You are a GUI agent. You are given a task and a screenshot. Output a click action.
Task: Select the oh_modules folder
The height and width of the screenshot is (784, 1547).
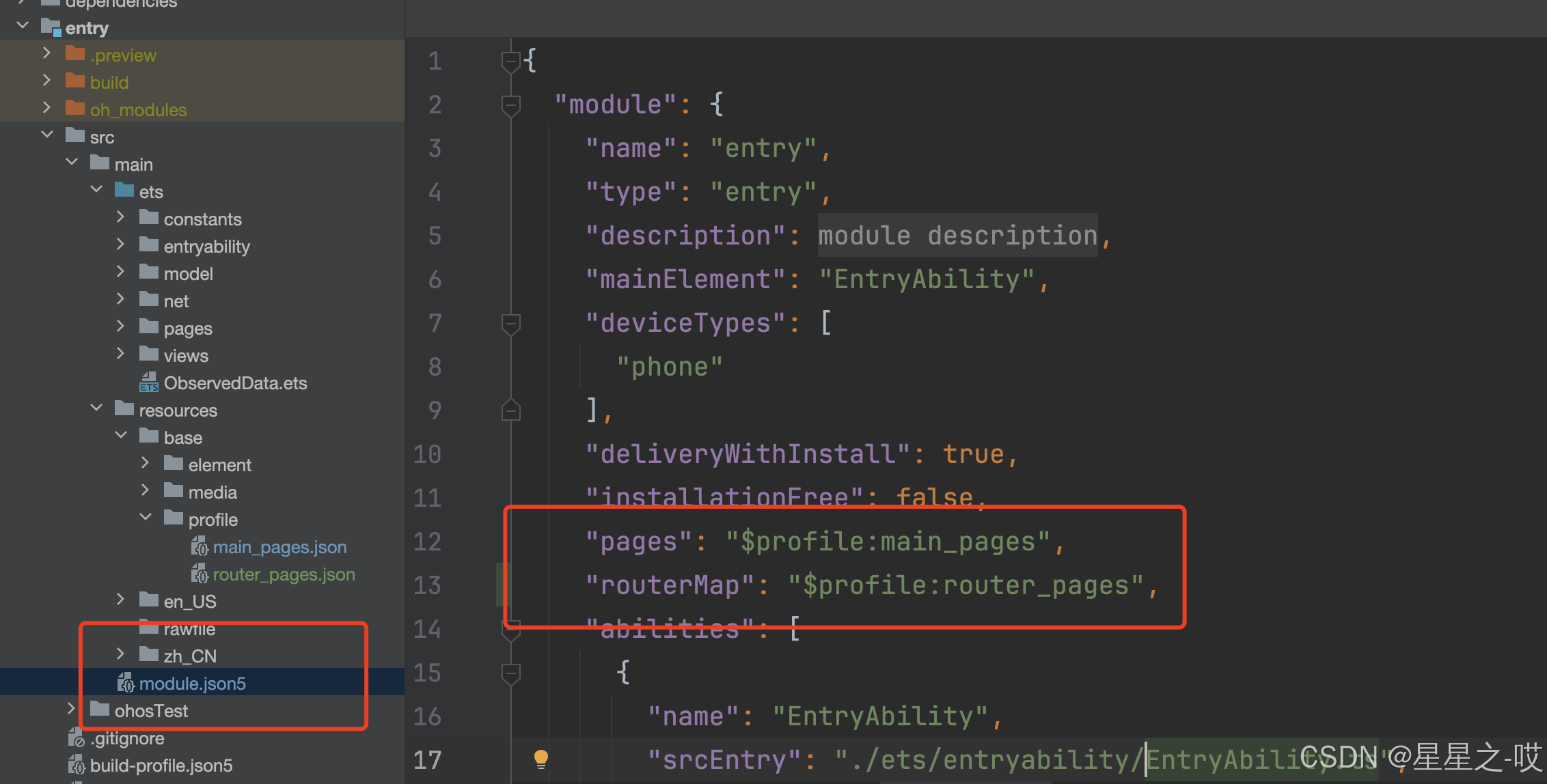point(138,110)
